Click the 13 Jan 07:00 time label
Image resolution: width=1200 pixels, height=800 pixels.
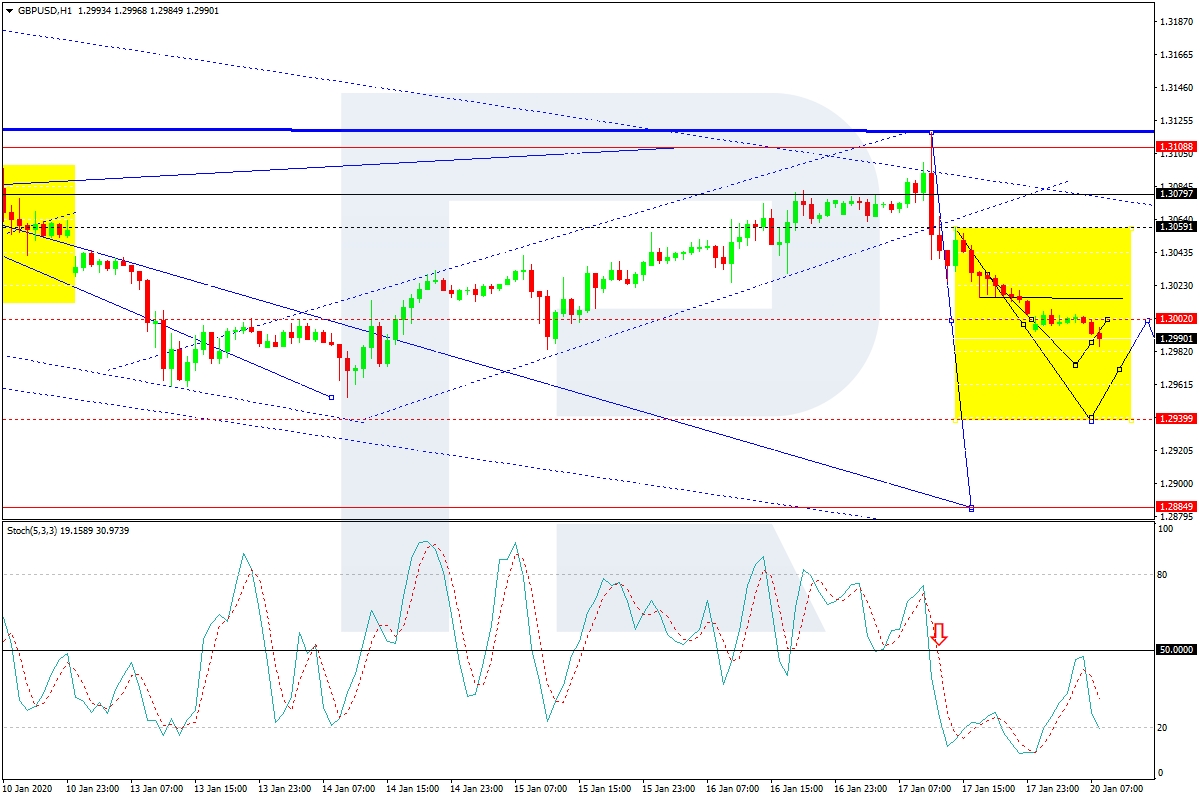(155, 789)
